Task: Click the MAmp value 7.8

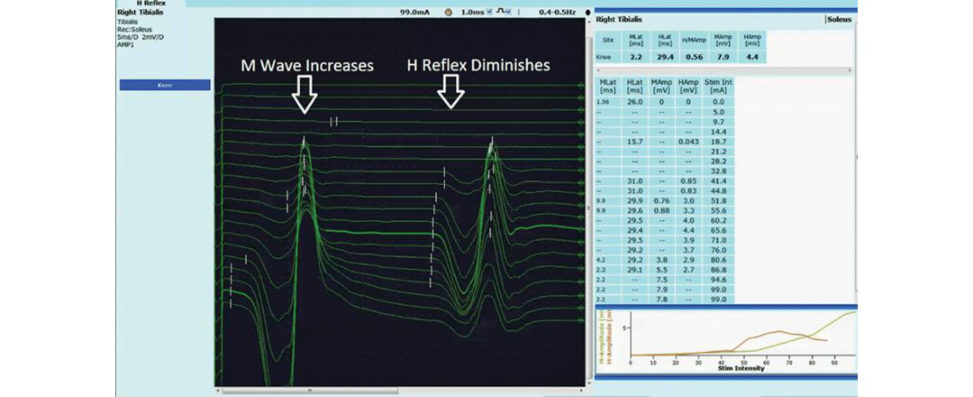Action: pos(661,300)
